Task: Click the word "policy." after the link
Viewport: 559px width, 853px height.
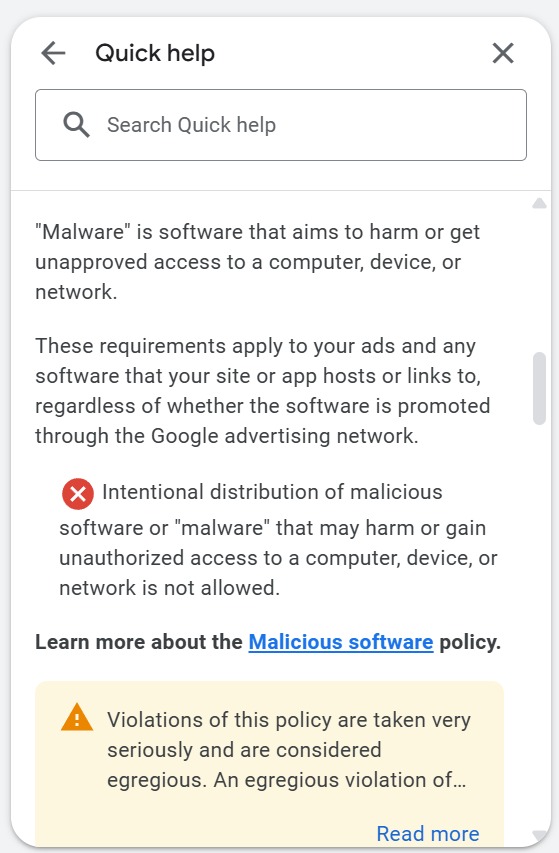Action: click(x=470, y=642)
